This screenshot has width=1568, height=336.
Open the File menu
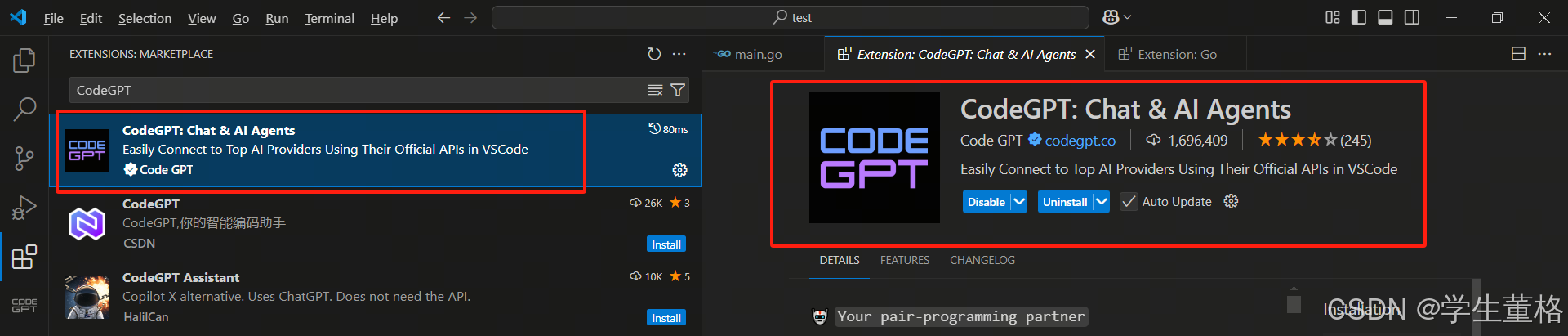[x=53, y=18]
